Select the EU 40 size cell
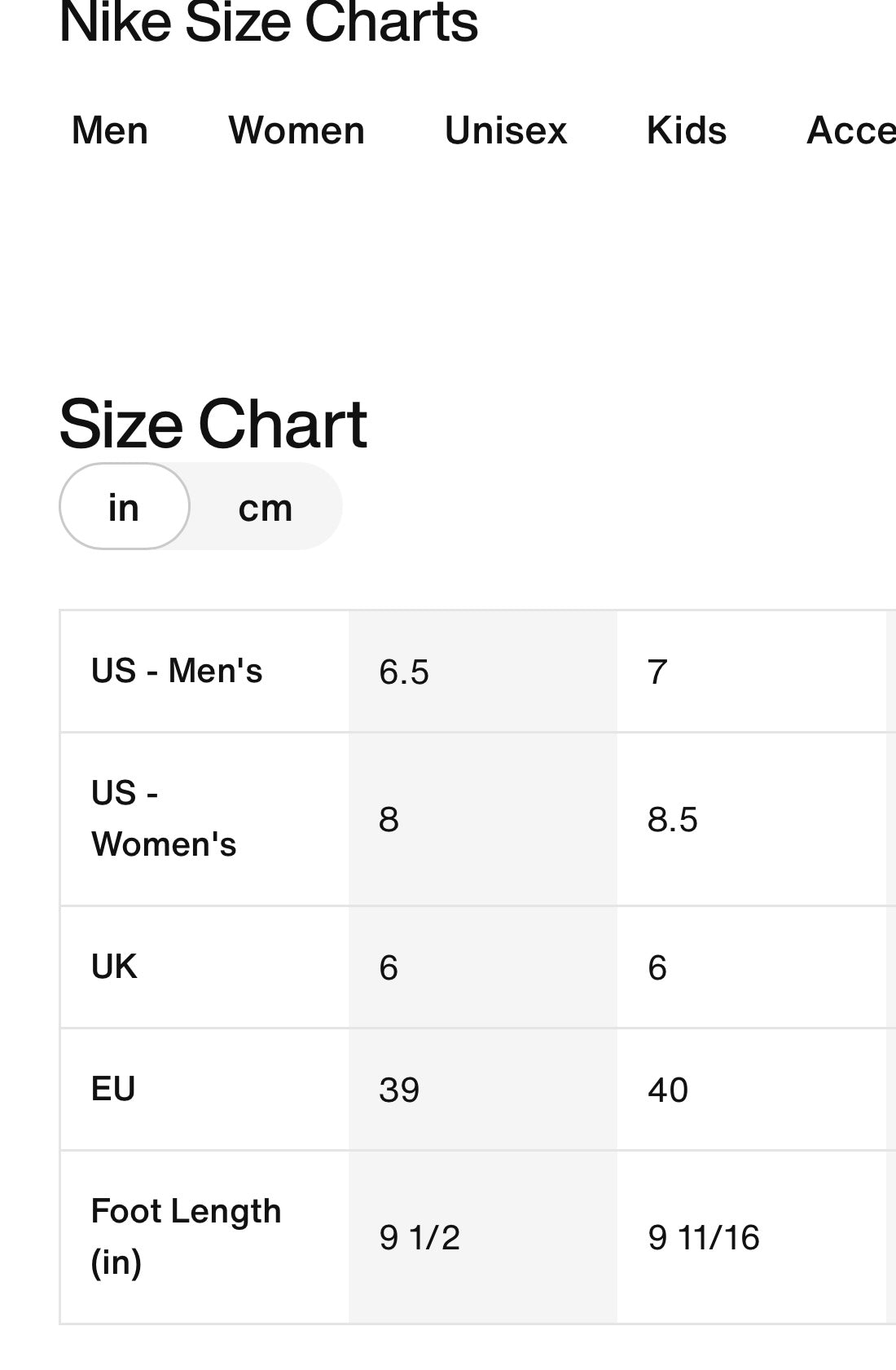 click(752, 1090)
